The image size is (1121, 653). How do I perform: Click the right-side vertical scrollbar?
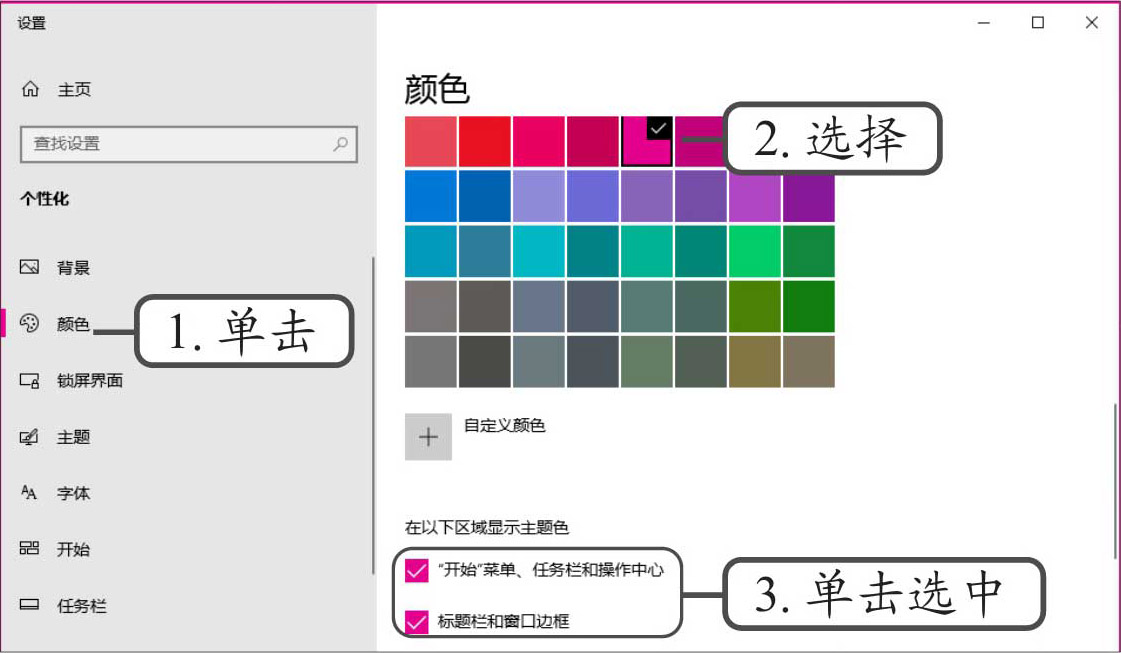coord(1114,480)
